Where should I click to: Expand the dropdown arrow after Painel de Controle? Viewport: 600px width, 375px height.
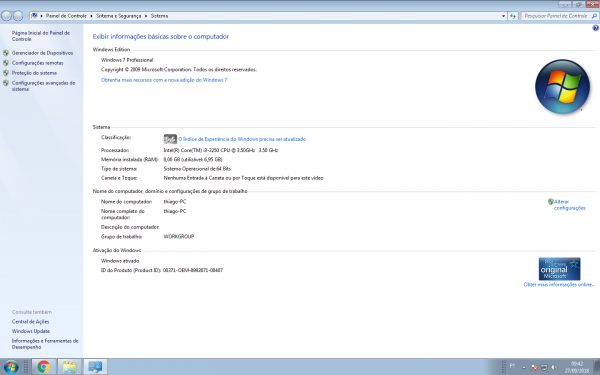91,16
